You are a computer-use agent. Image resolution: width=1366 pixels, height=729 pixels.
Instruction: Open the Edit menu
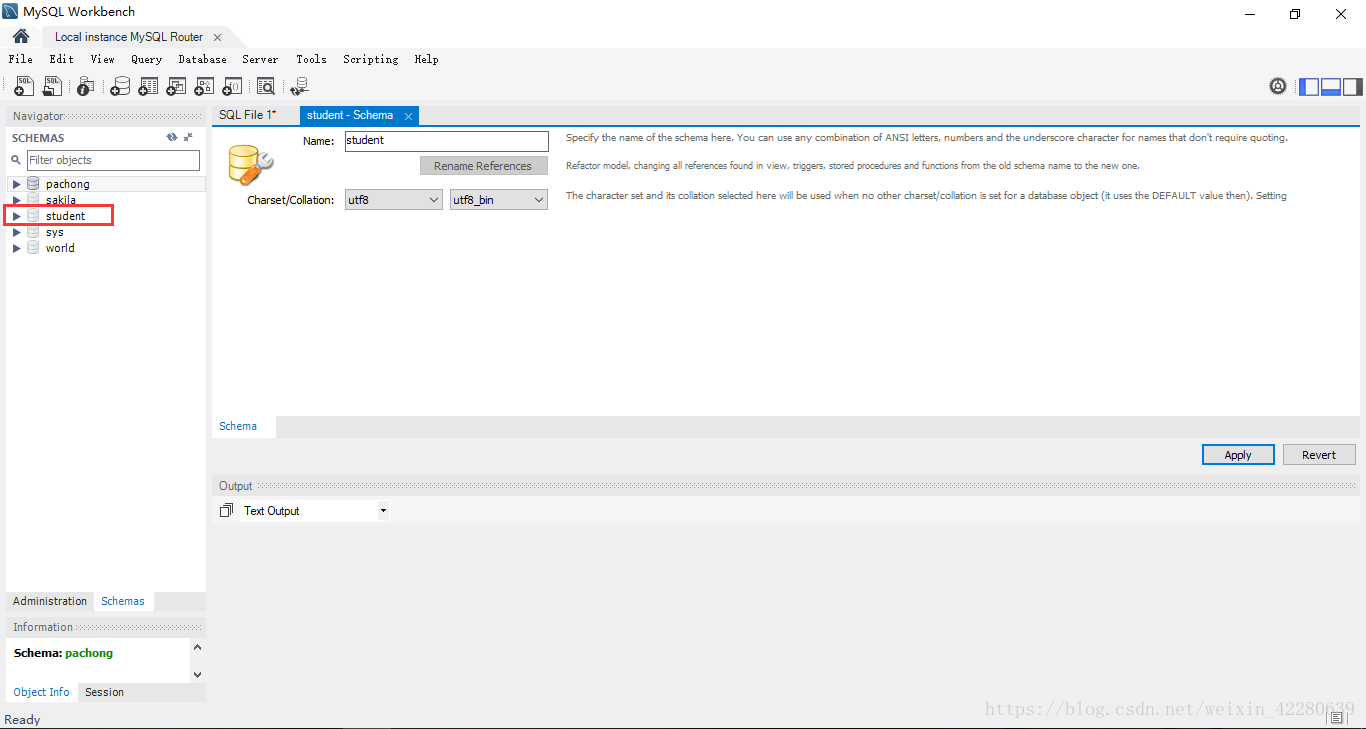[x=61, y=59]
